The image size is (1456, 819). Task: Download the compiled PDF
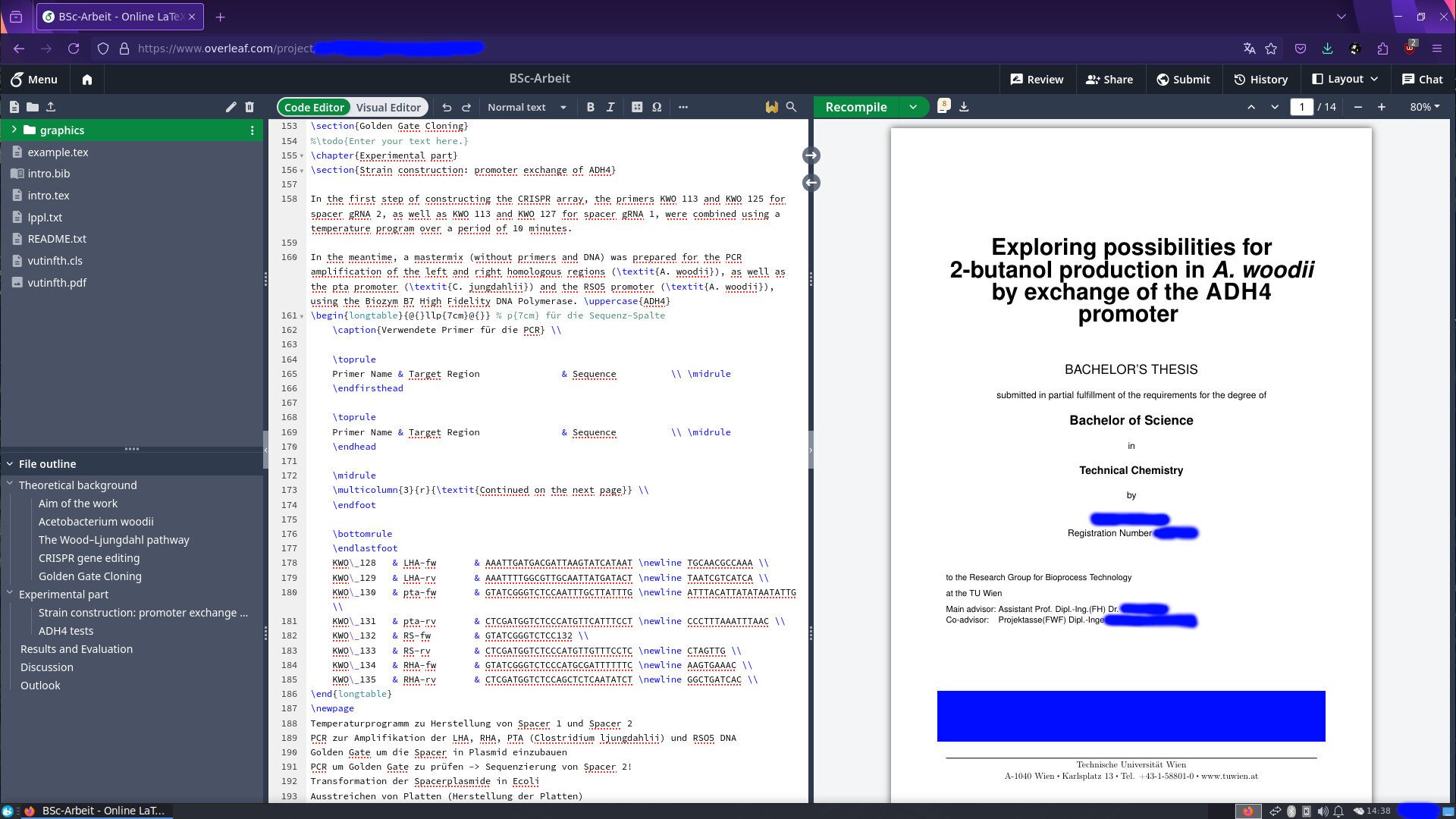[964, 107]
